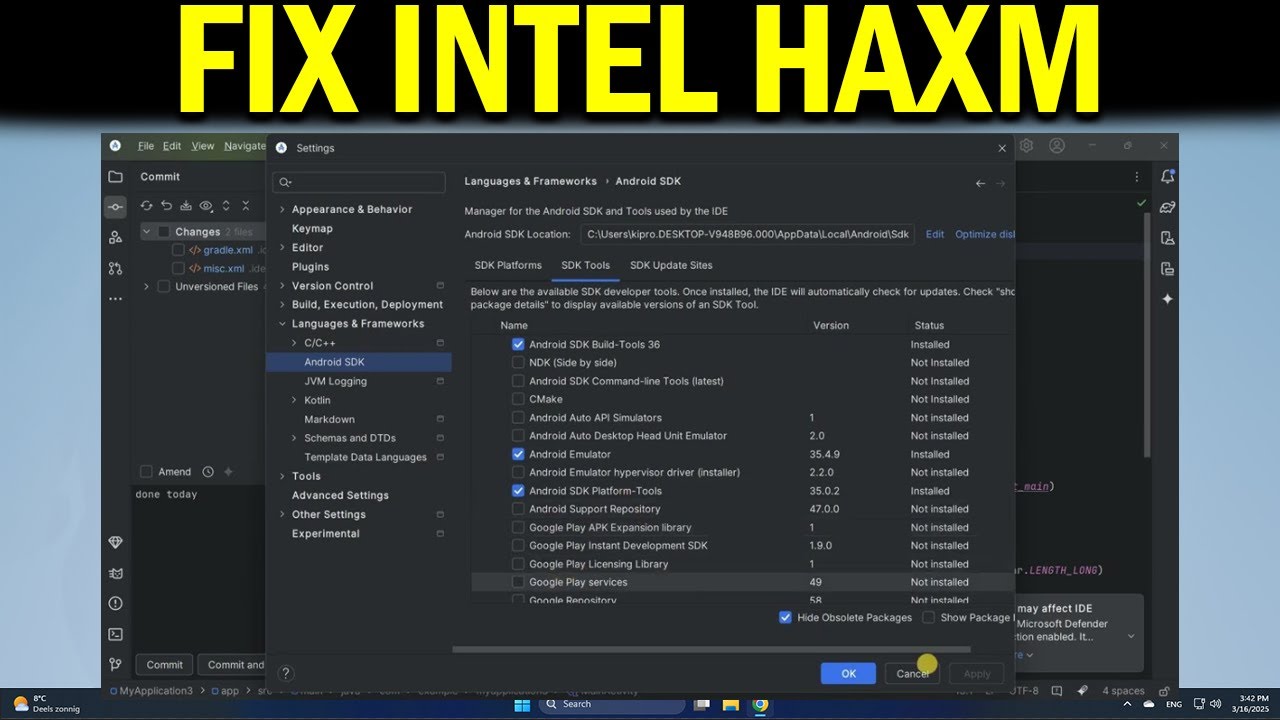Open the Logcat tool window icon
Screen dimensions: 1280x720
[116, 573]
